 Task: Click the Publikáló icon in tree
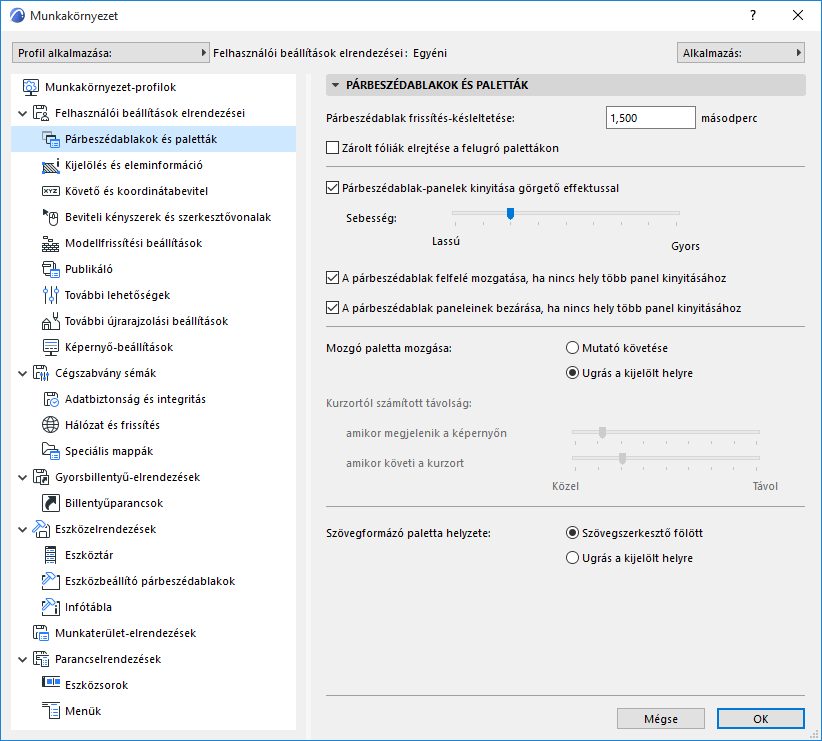point(52,269)
